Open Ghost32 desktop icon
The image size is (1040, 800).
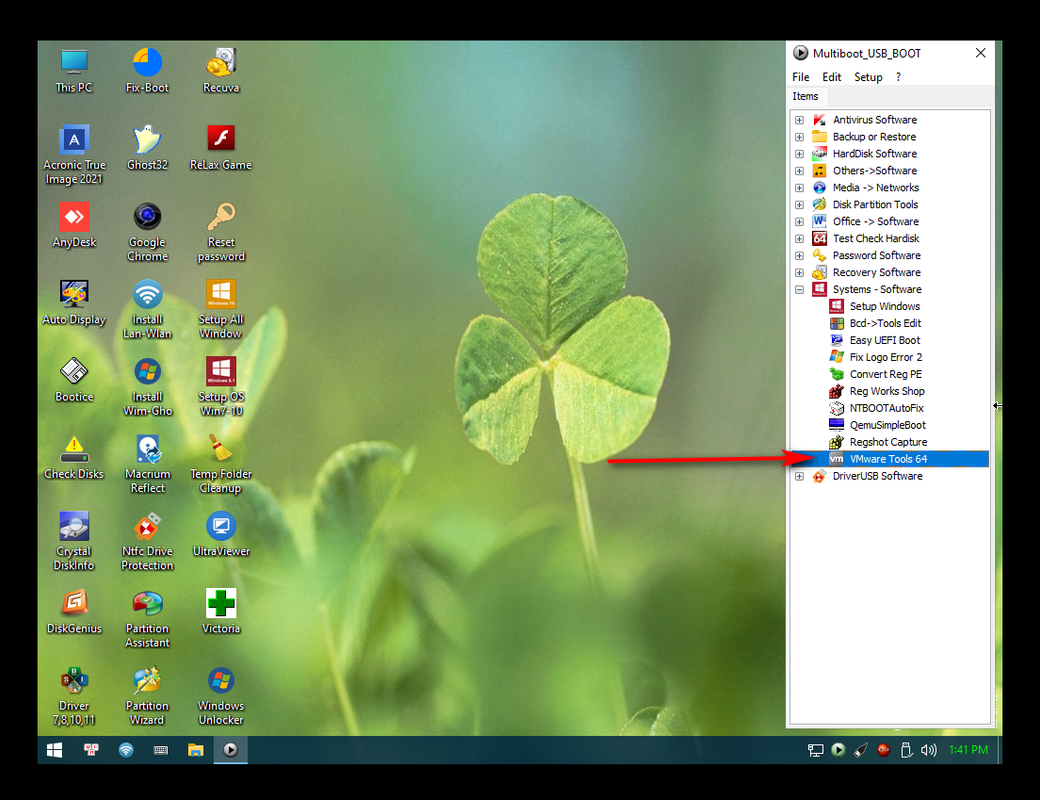click(x=147, y=147)
